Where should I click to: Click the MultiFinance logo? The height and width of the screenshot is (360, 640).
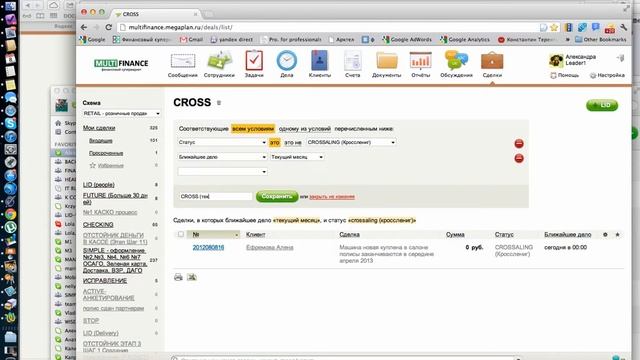point(121,64)
